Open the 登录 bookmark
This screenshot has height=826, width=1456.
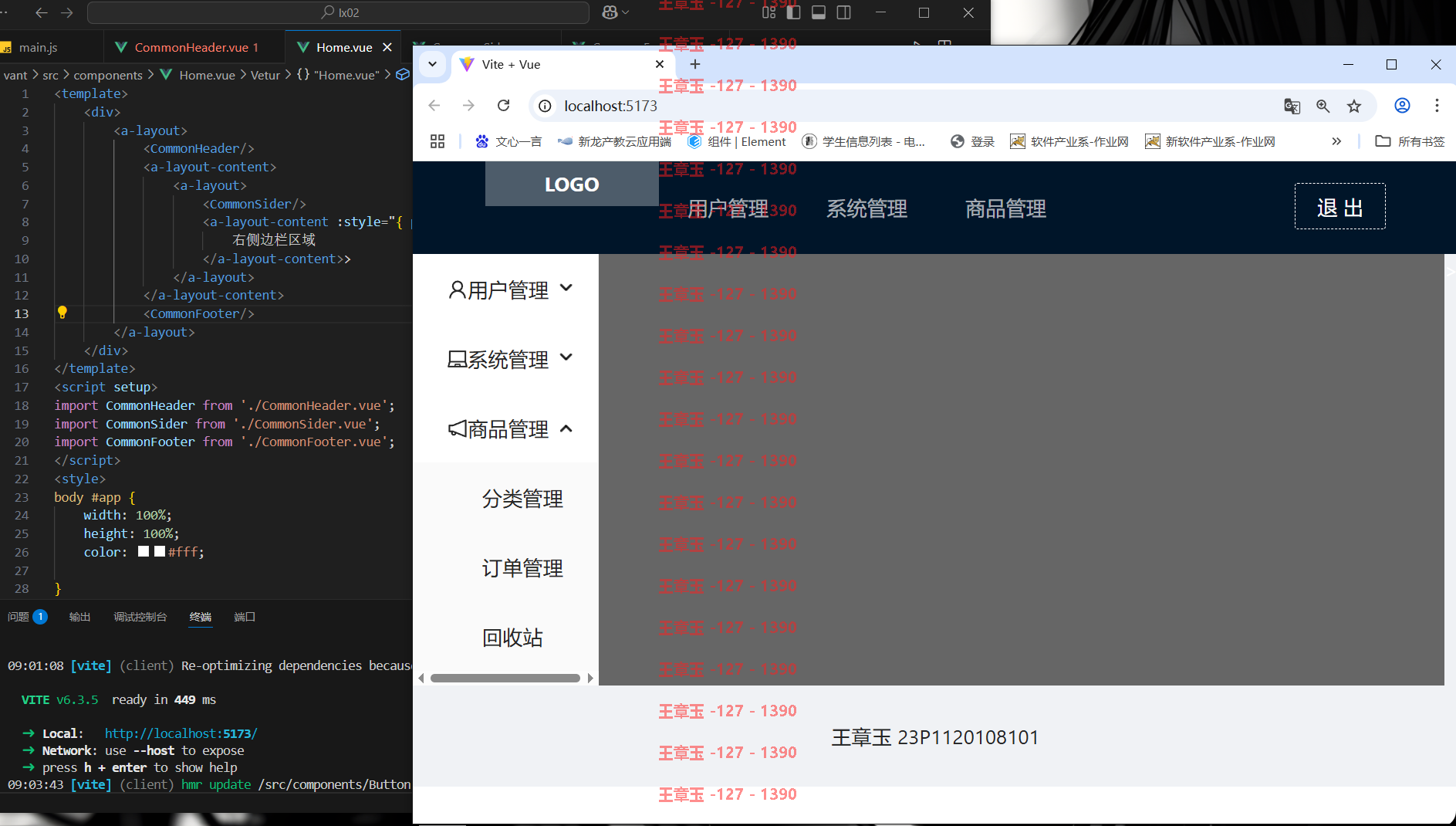click(972, 141)
